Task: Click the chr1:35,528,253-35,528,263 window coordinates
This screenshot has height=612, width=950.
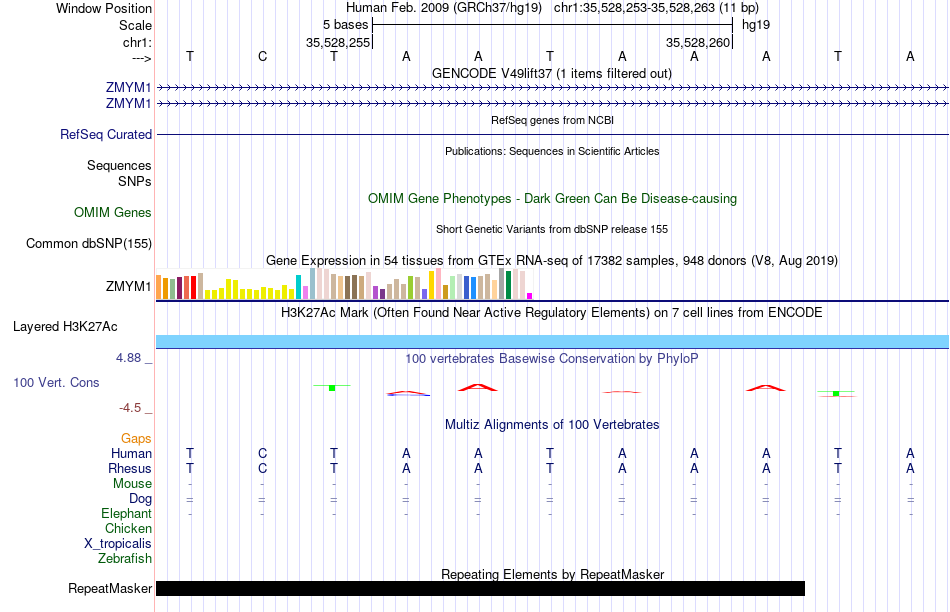Action: (x=656, y=8)
